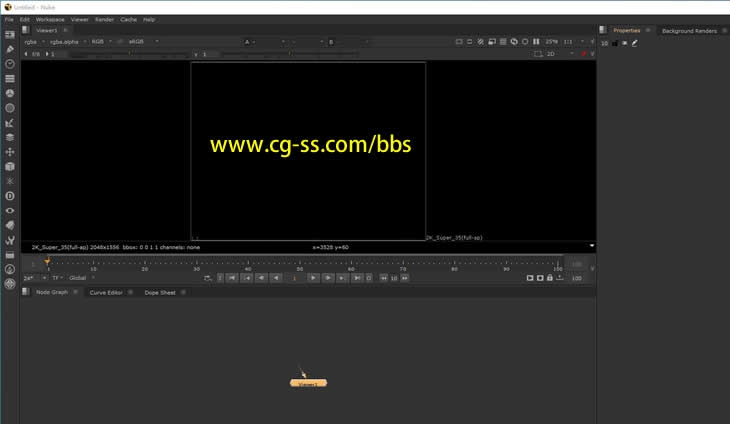Open the Workspace menu
730x424 pixels.
[50, 19]
